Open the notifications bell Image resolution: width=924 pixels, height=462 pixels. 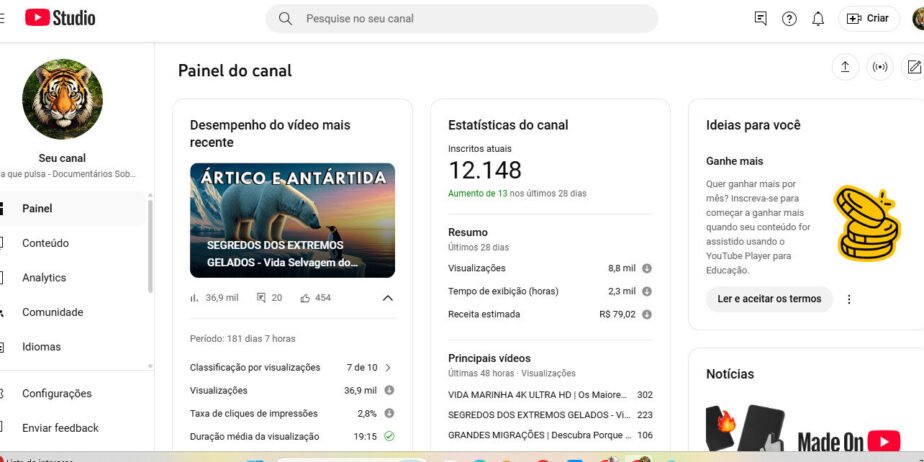pos(818,19)
